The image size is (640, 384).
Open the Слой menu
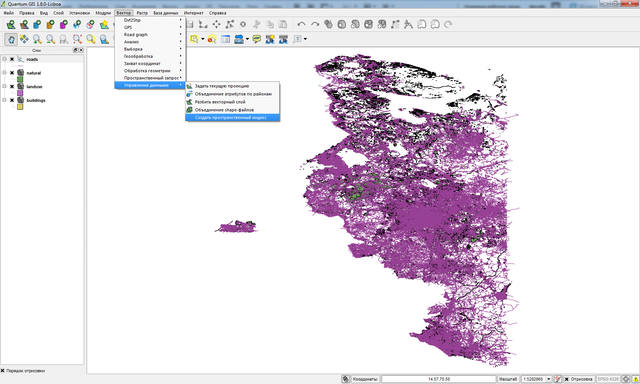pyautogui.click(x=58, y=13)
